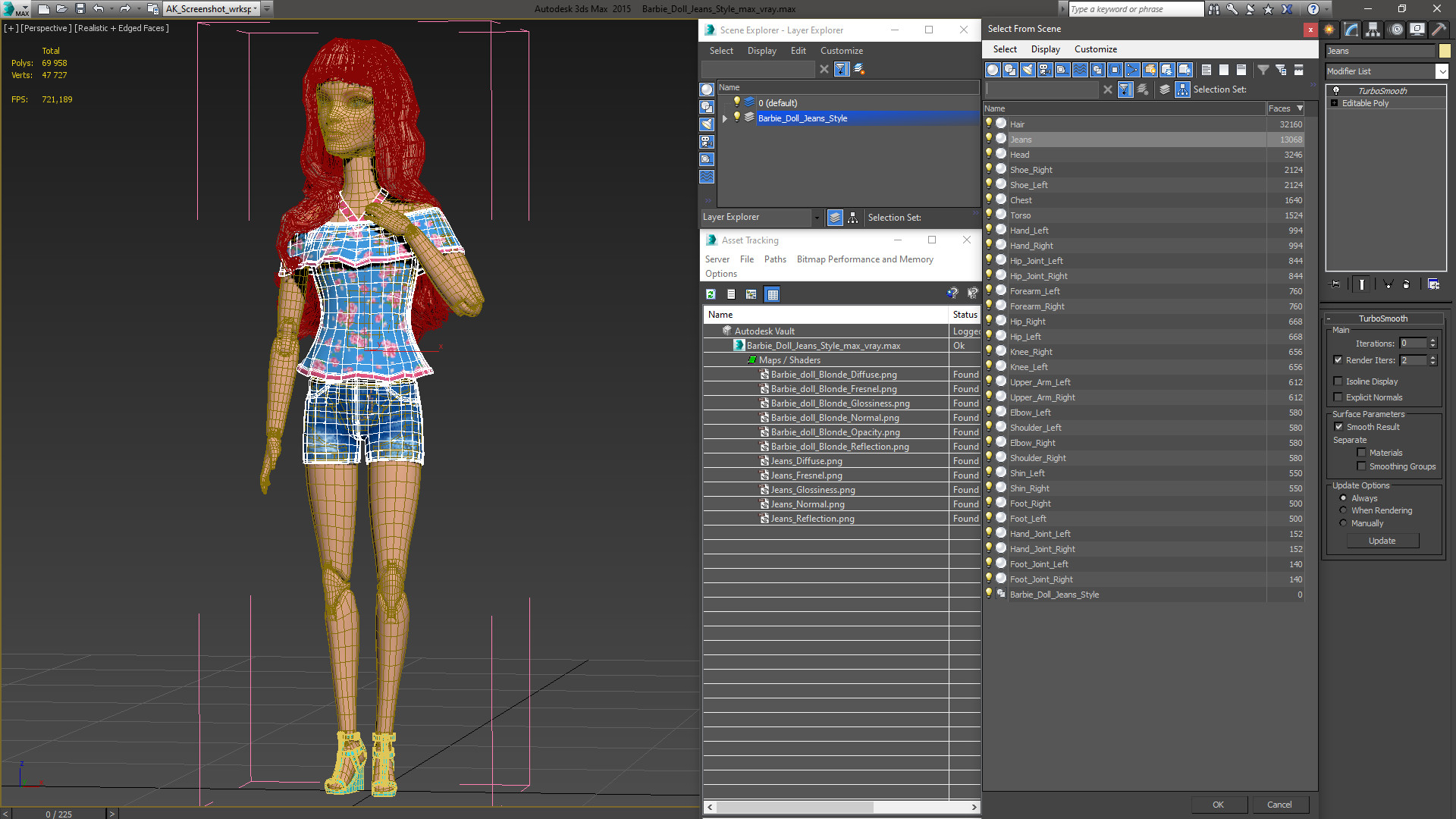Image resolution: width=1456 pixels, height=819 pixels.
Task: Open the Create command panel tab
Action: coord(1329,30)
